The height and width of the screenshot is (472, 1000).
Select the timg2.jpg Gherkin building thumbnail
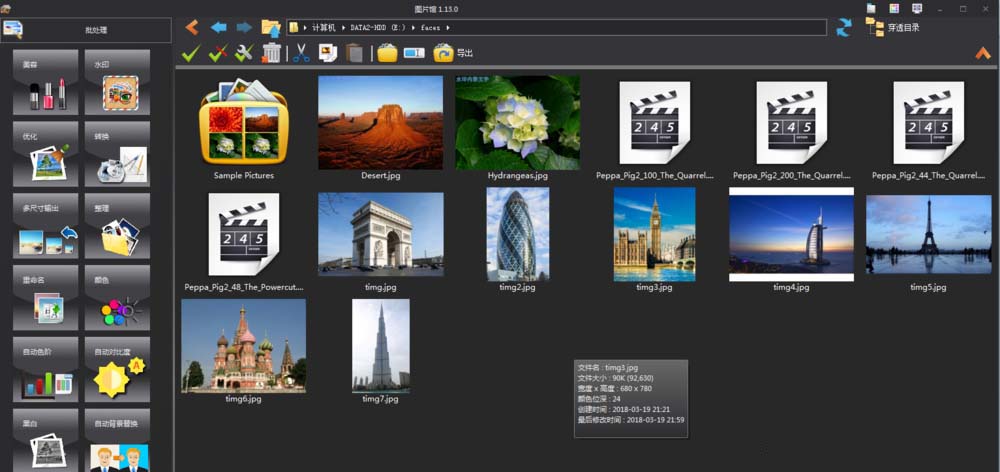517,234
